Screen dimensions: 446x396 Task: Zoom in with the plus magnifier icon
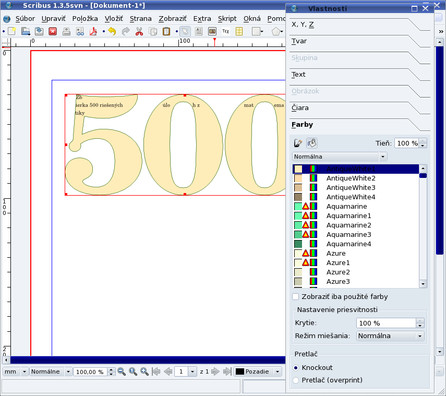pos(144,371)
